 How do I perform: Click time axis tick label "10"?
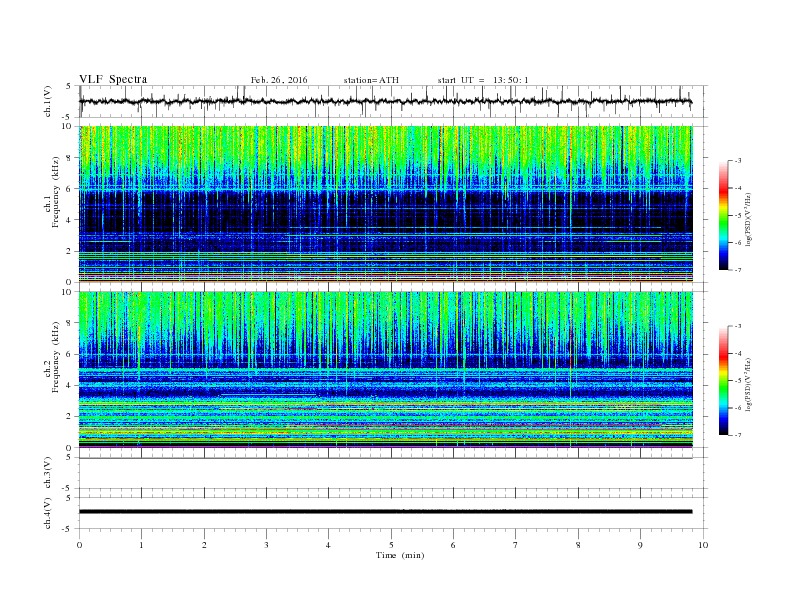click(703, 545)
